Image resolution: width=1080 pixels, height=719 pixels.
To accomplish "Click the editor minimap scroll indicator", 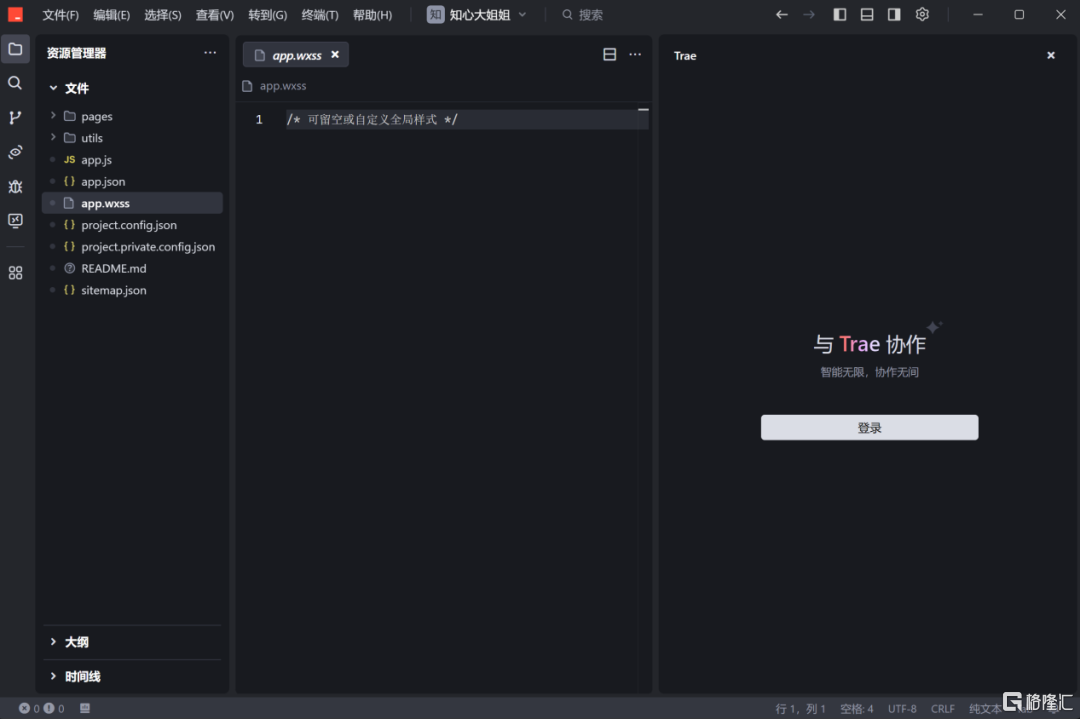I will (x=643, y=110).
